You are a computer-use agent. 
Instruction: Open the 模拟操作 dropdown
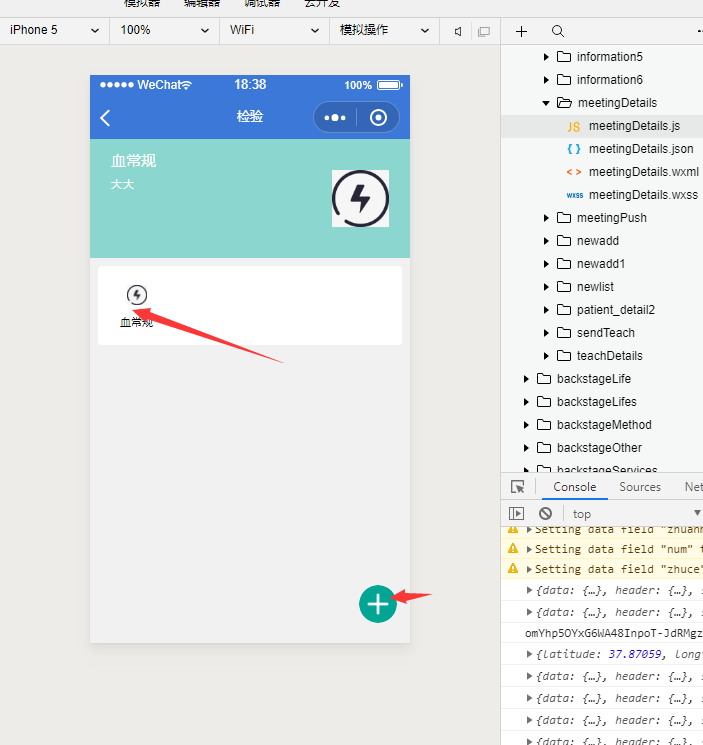click(x=384, y=30)
